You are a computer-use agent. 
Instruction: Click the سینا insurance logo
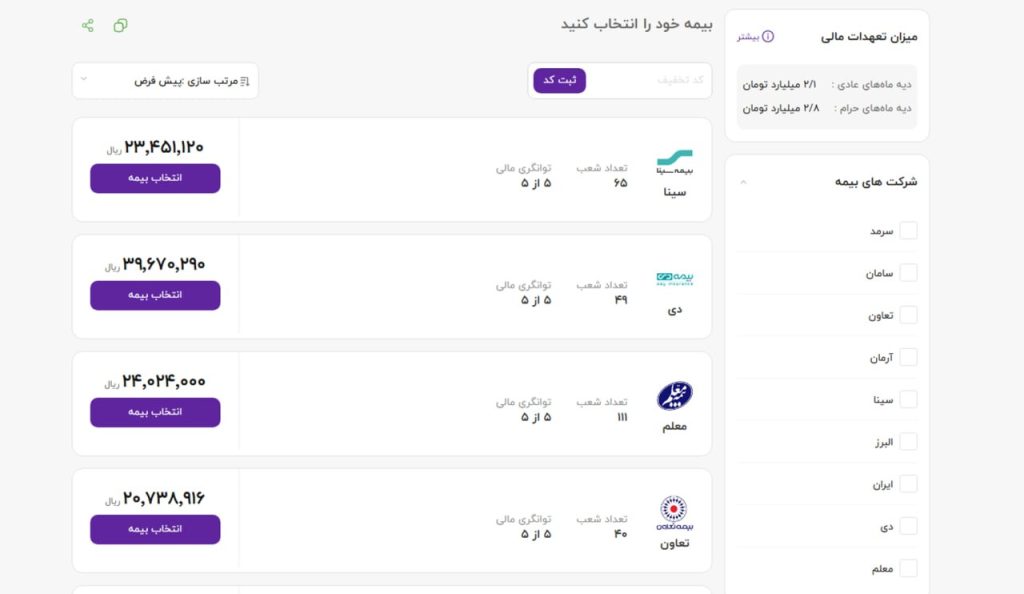[x=675, y=163]
